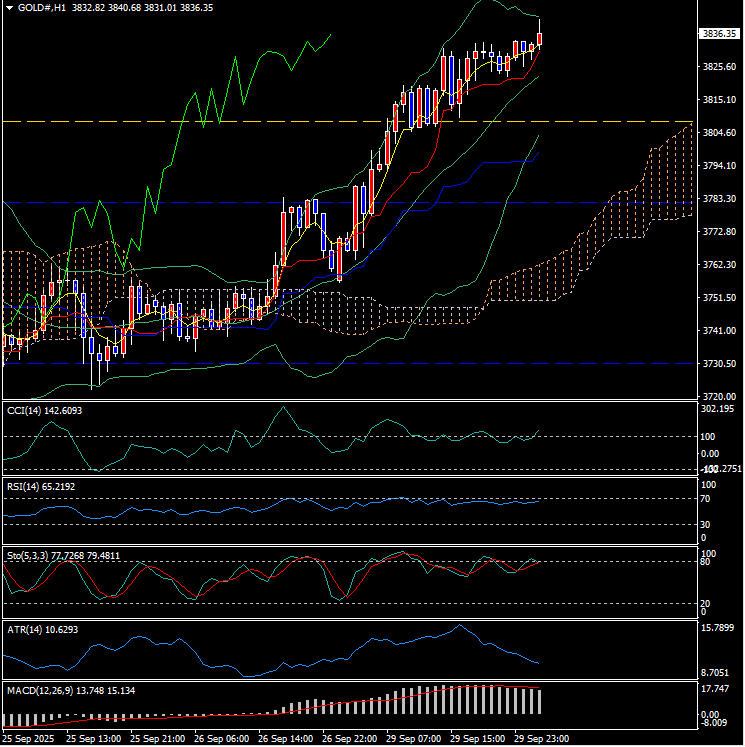Click the 3772.80 price scale value
This screenshot has width=745, height=747.
coord(720,232)
